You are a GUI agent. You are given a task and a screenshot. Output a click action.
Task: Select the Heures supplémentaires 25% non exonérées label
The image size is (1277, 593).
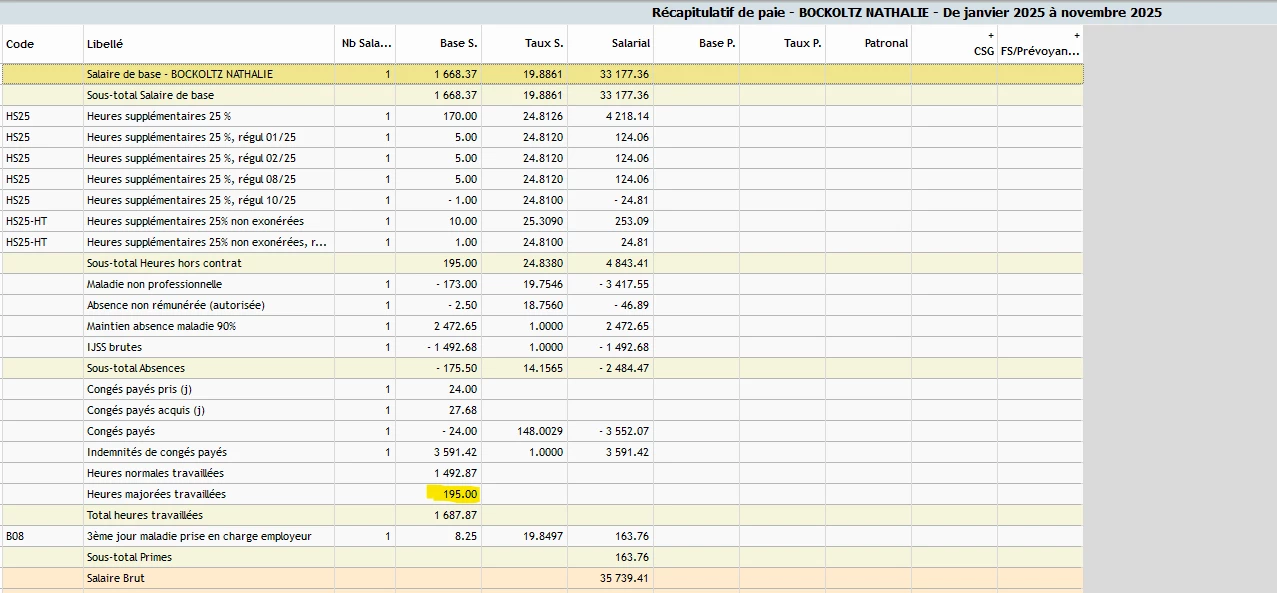[195, 221]
